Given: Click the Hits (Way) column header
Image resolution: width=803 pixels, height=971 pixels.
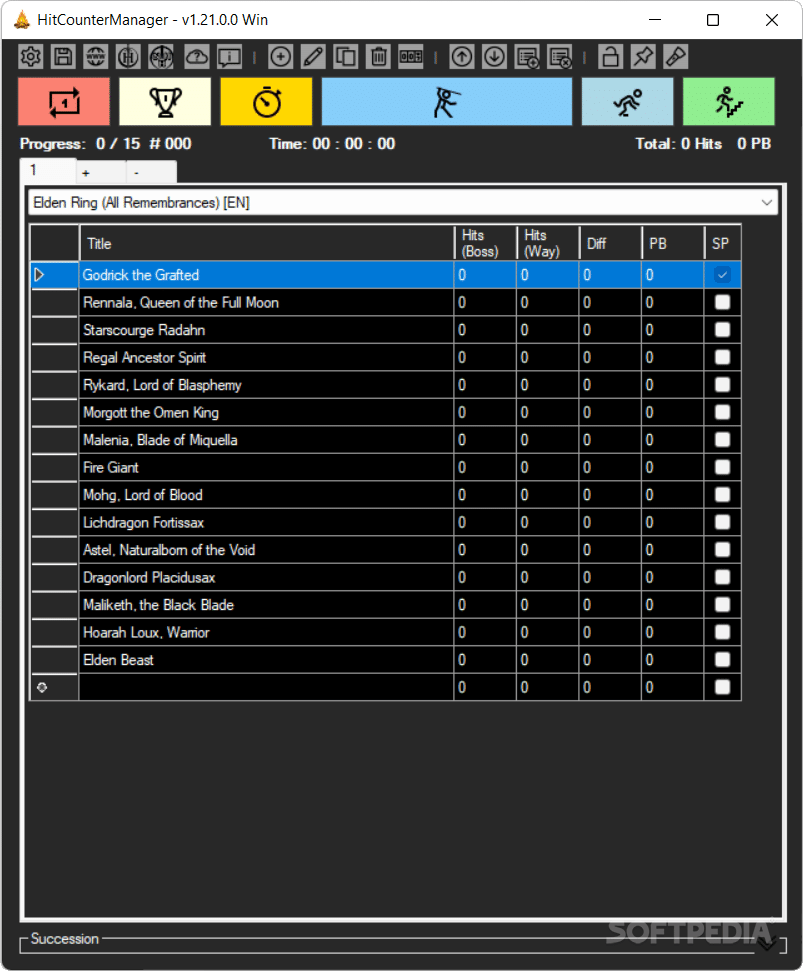Looking at the screenshot, I should (x=548, y=243).
